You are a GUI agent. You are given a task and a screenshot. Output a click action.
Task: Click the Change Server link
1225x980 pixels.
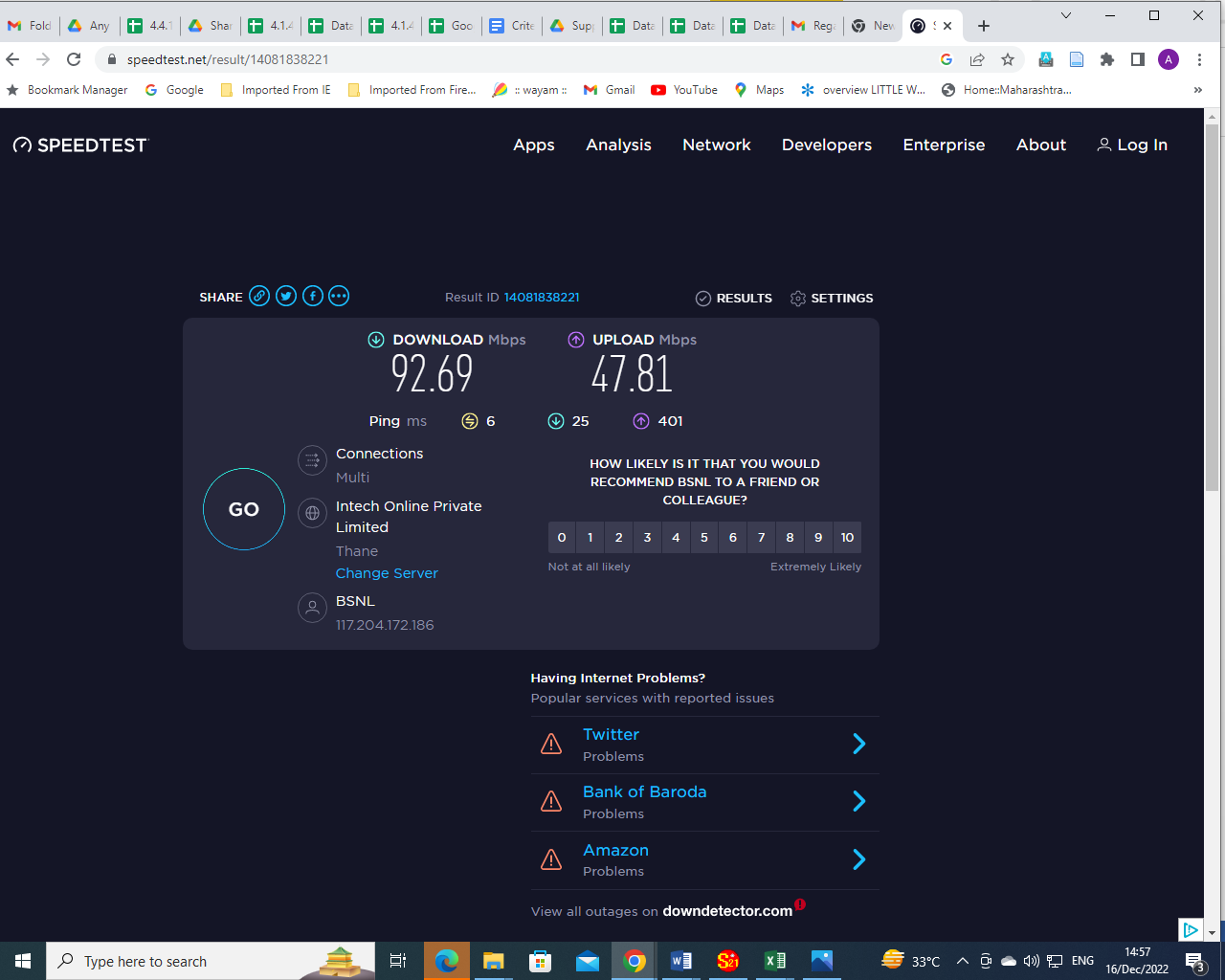(x=387, y=573)
